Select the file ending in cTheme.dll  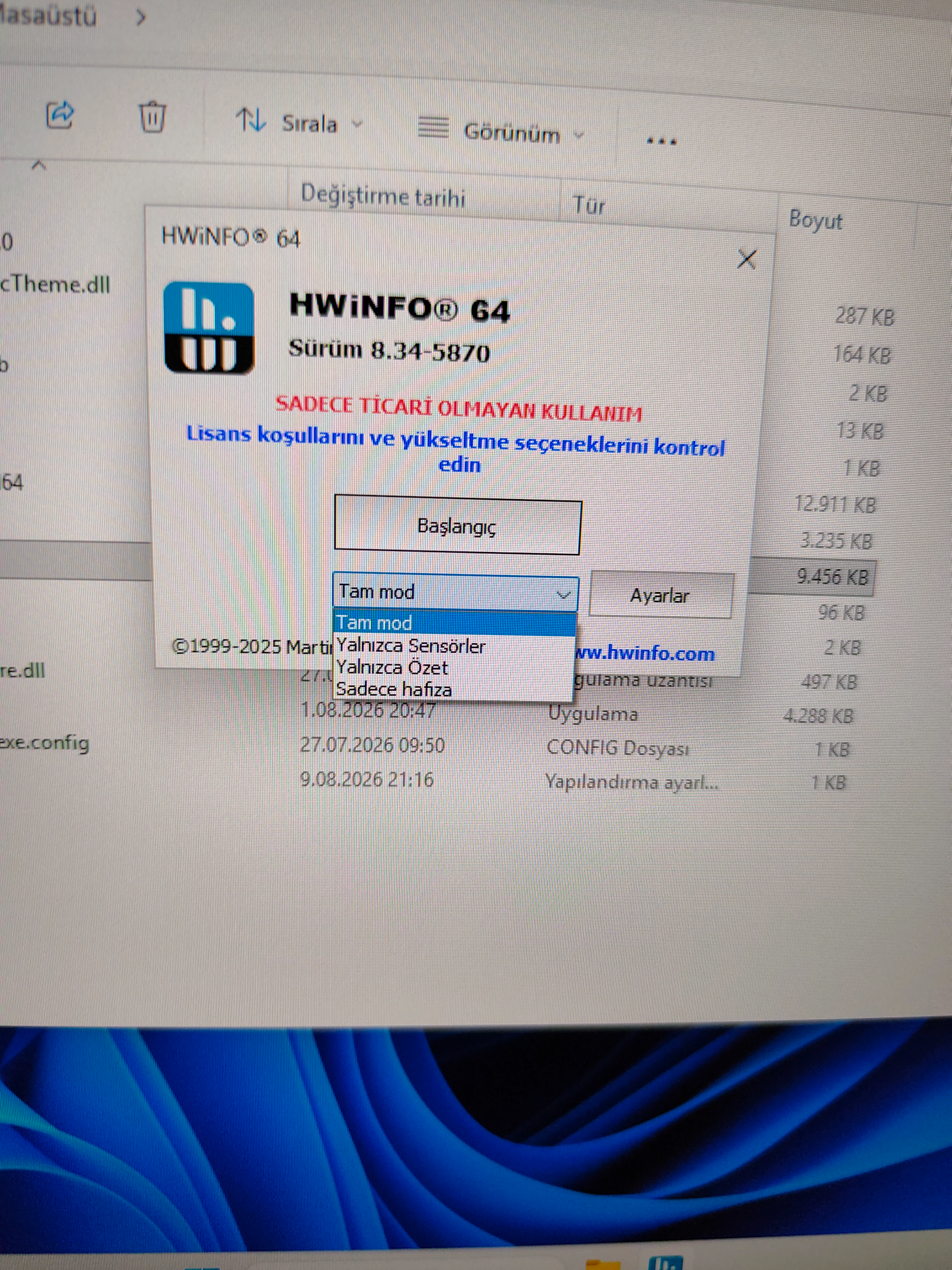point(55,285)
